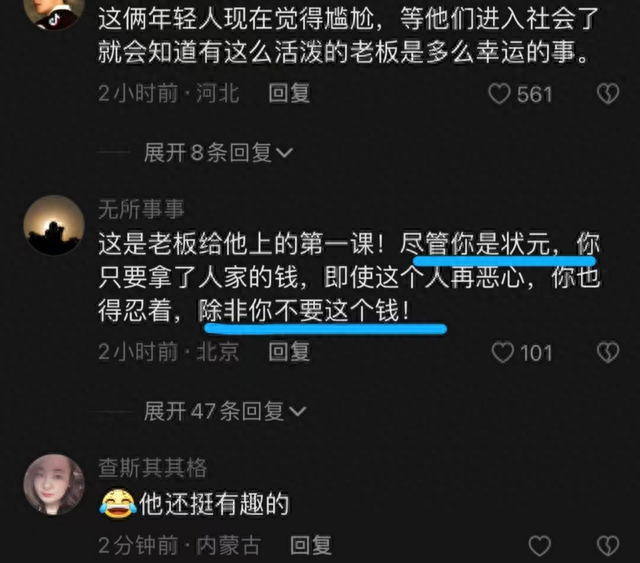The width and height of the screenshot is (640, 563).
Task: Open username 无所事事 profile link
Action: [x=142, y=209]
